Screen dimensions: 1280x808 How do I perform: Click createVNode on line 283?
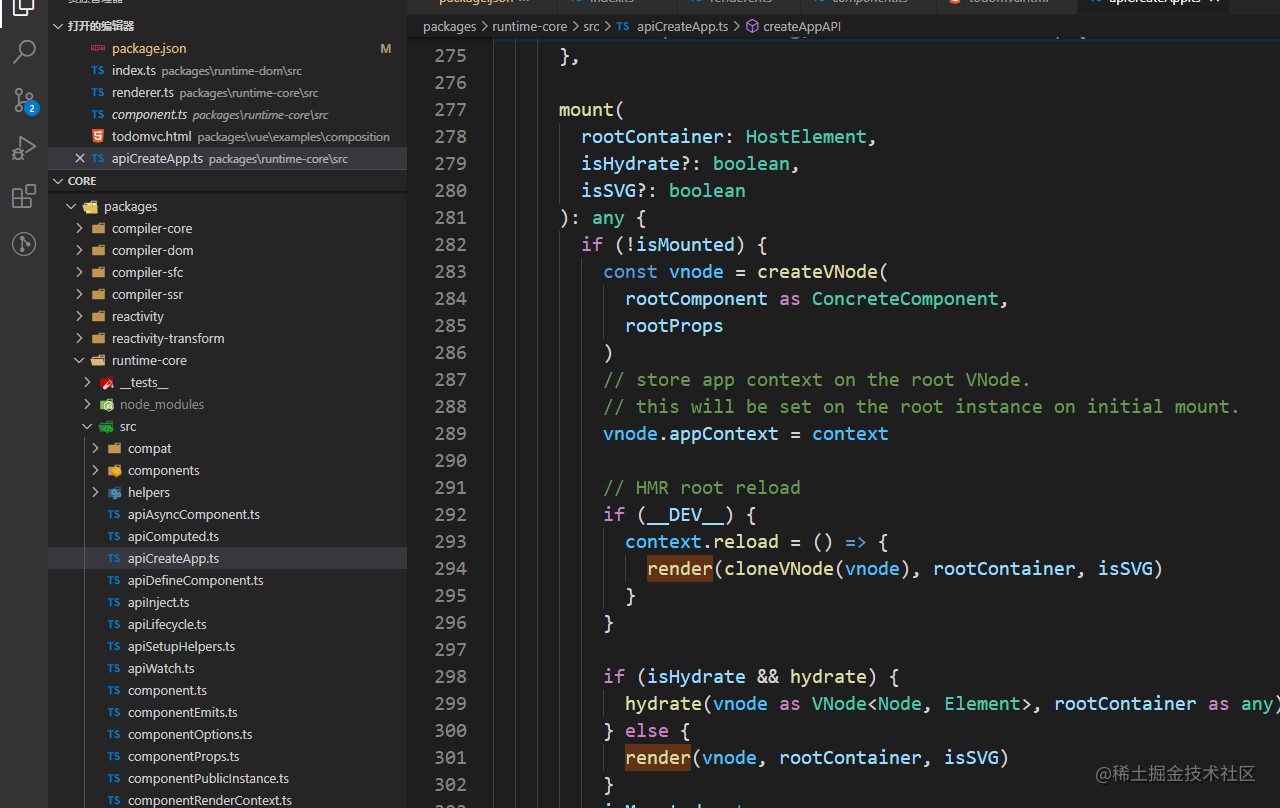(817, 271)
